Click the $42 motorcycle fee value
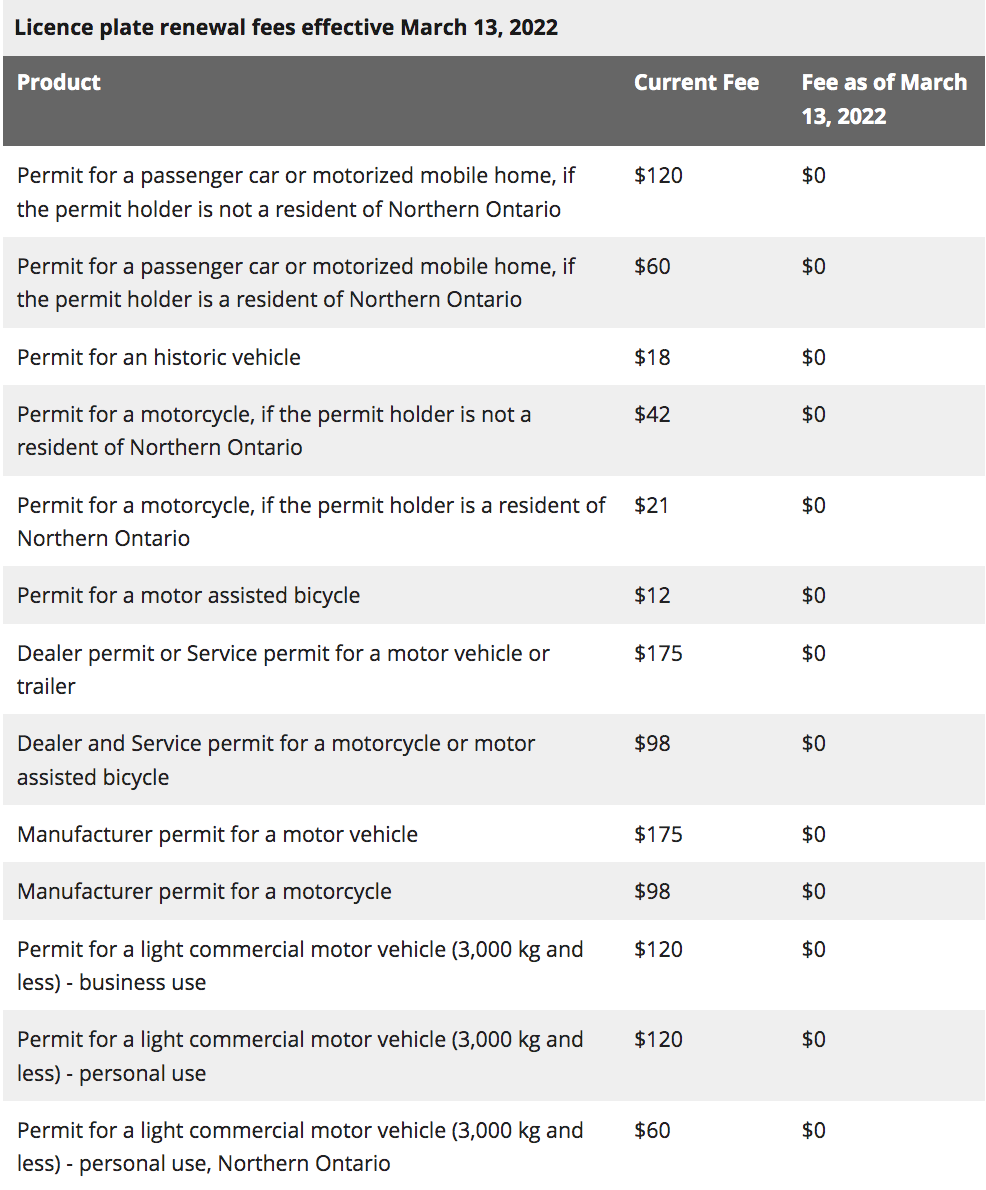This screenshot has height=1190, width=986. pyautogui.click(x=652, y=414)
